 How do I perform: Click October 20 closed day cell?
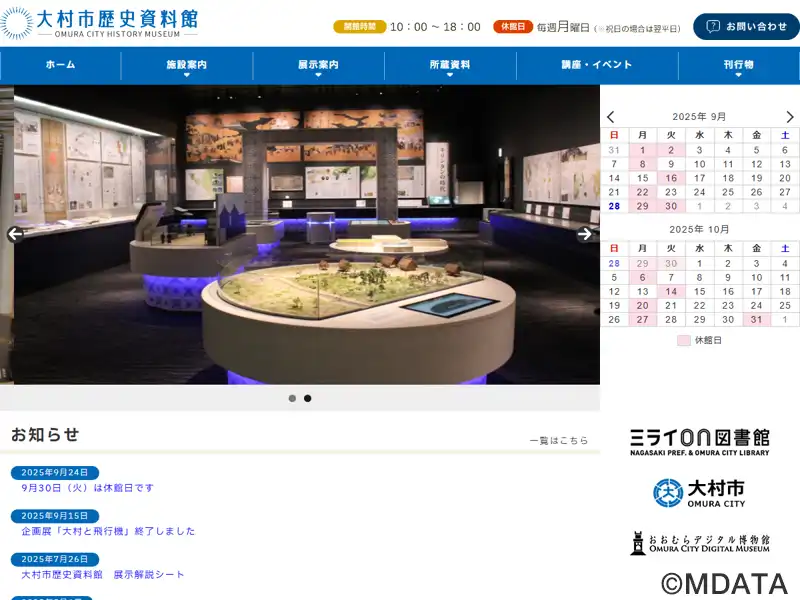(642, 305)
